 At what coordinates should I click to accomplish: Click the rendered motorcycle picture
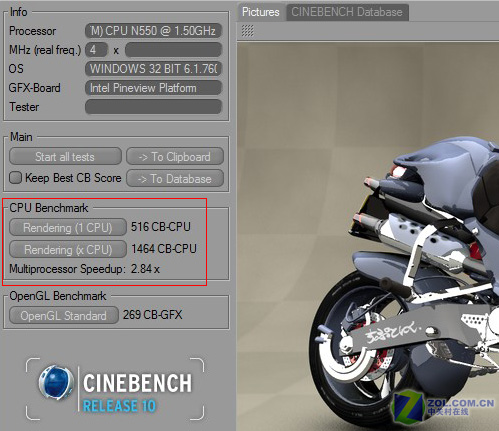368,237
